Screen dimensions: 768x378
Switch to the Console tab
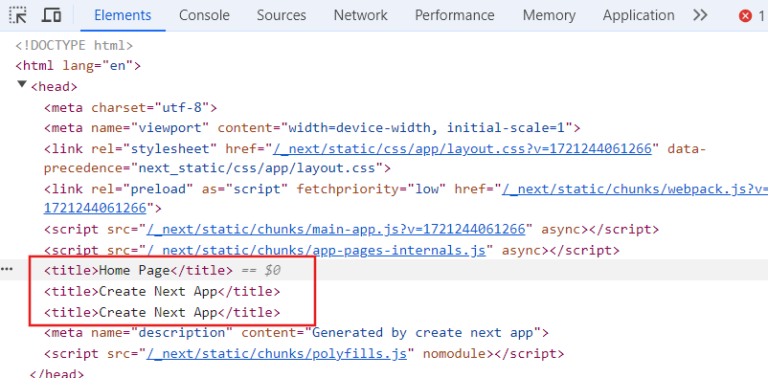(204, 15)
